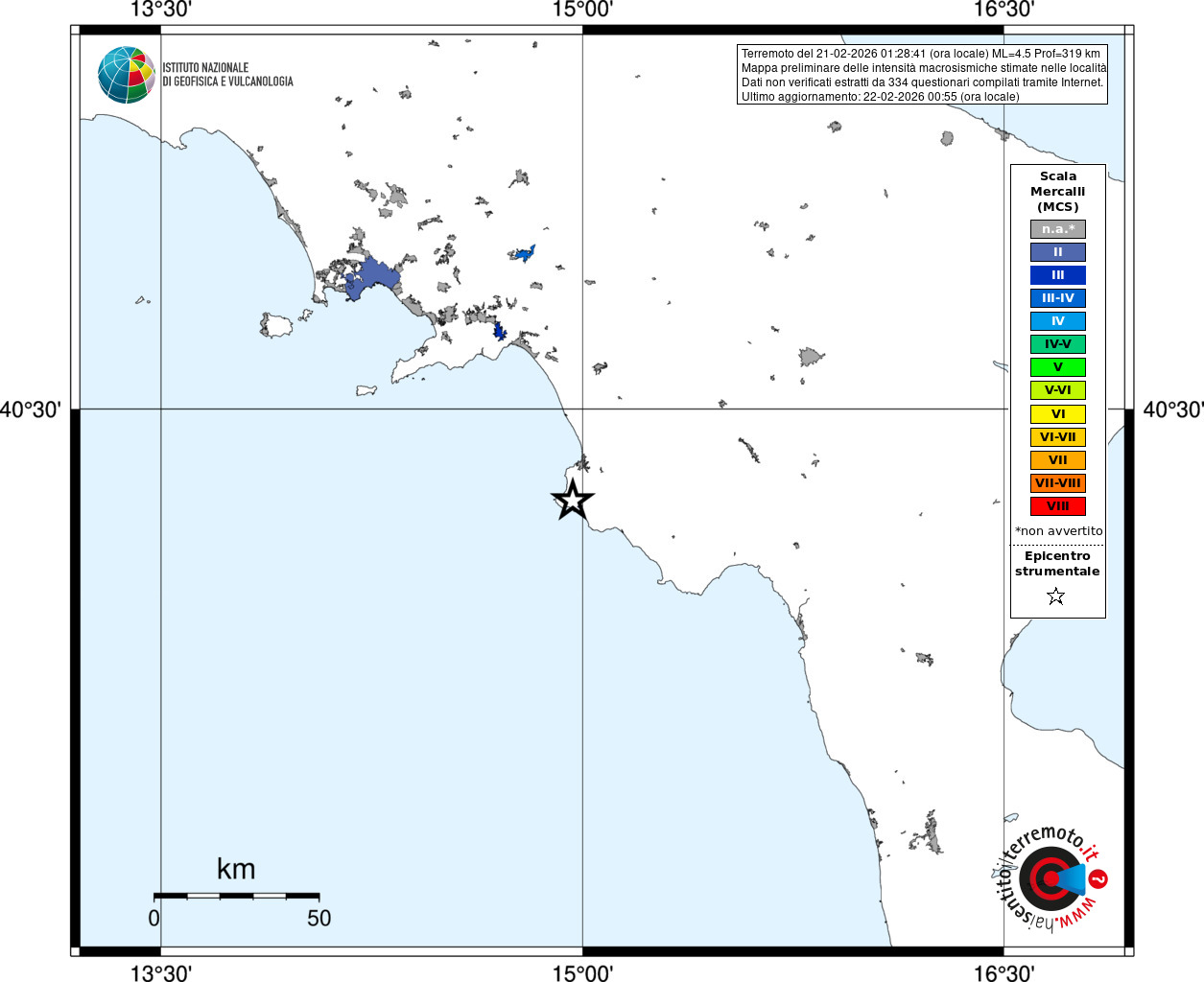The width and height of the screenshot is (1204, 982).
Task: Click the kilometer scale bar
Action: (237, 896)
